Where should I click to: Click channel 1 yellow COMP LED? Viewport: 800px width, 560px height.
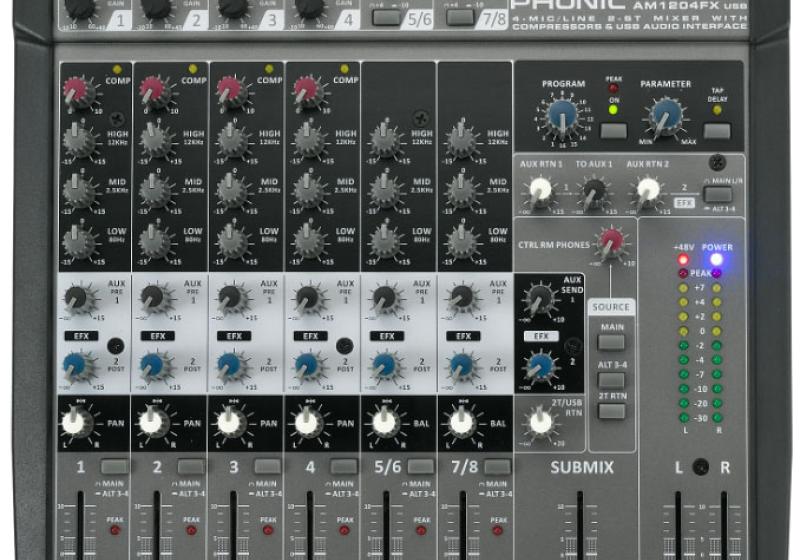click(117, 69)
